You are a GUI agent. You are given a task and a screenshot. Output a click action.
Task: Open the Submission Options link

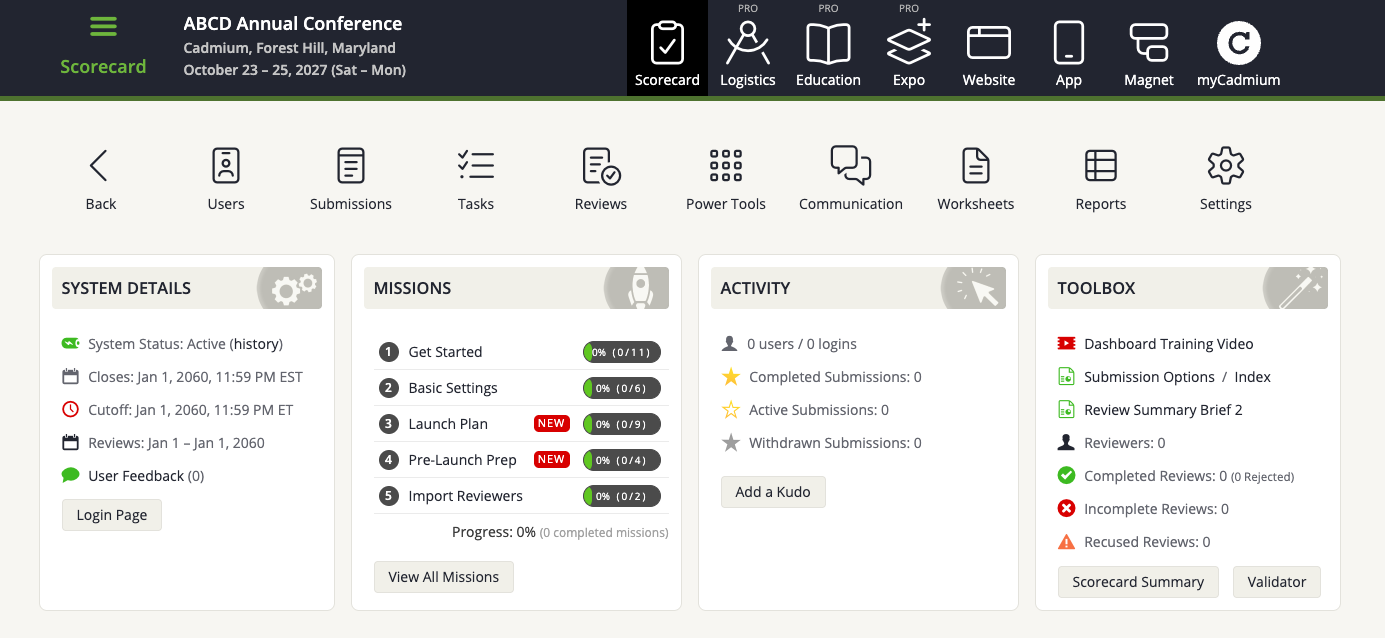pyautogui.click(x=1149, y=377)
